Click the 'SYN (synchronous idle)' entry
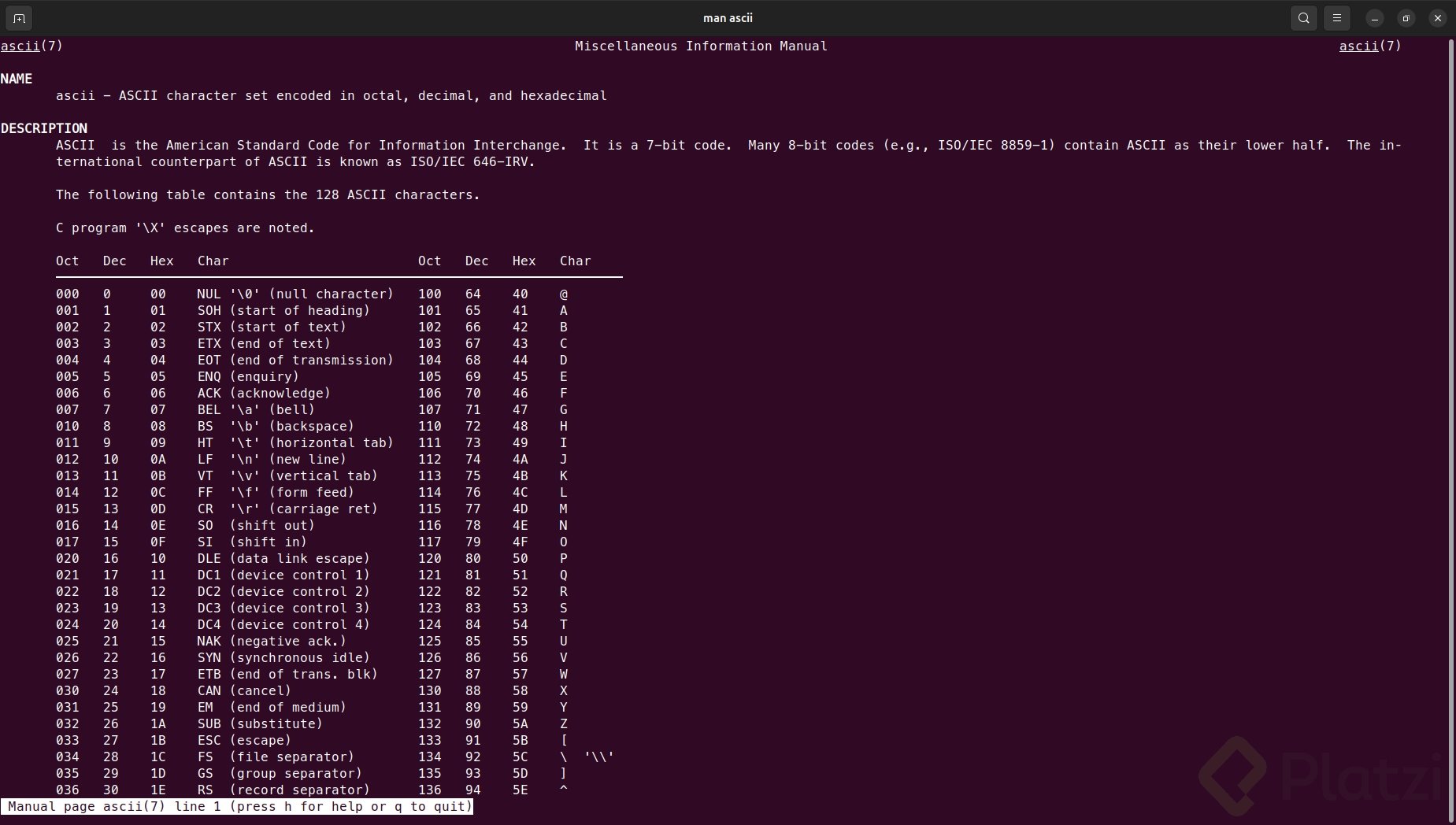Image resolution: width=1456 pixels, height=825 pixels. pos(283,658)
